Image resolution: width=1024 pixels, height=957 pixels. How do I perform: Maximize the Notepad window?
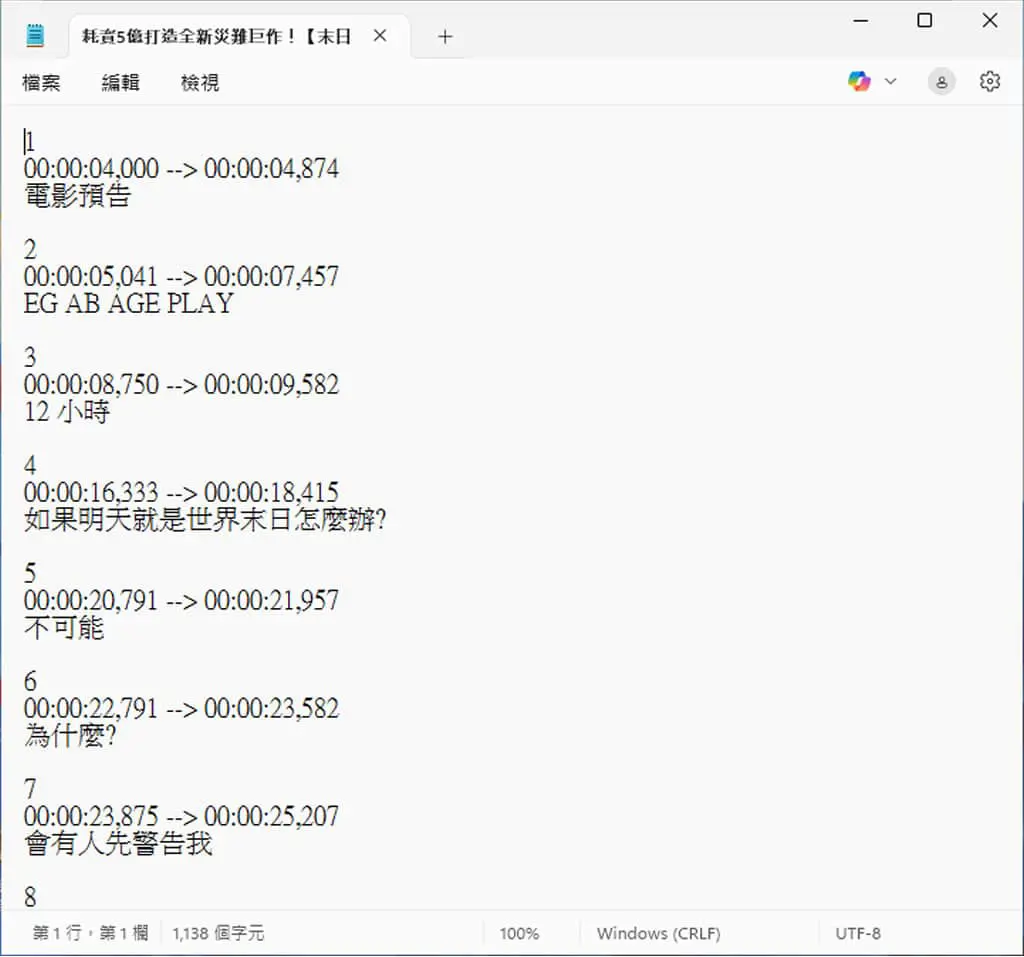click(924, 20)
